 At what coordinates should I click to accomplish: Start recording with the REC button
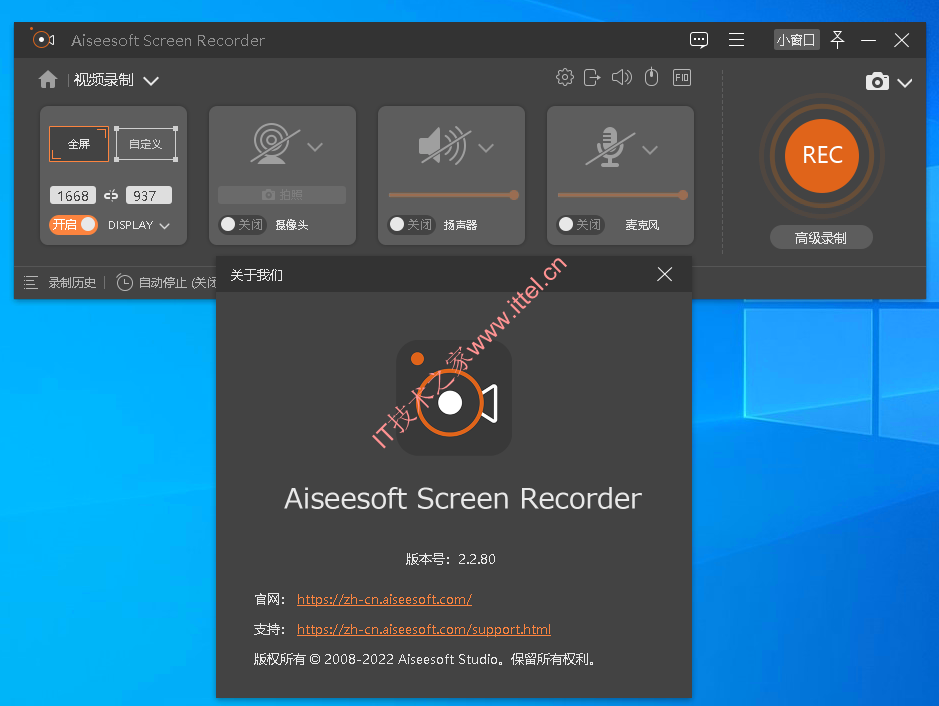tap(822, 156)
